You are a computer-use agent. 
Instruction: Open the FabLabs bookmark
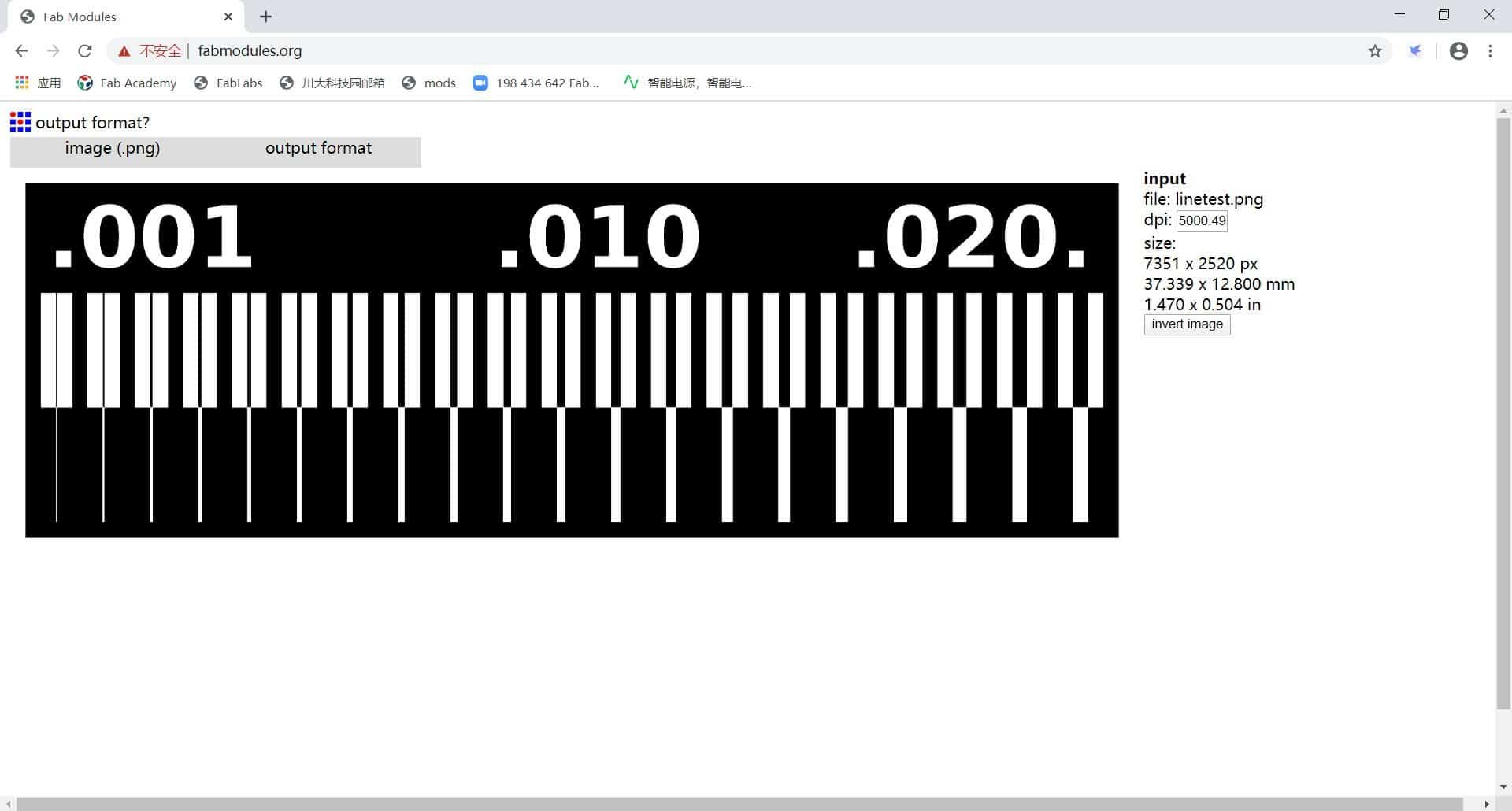click(228, 83)
